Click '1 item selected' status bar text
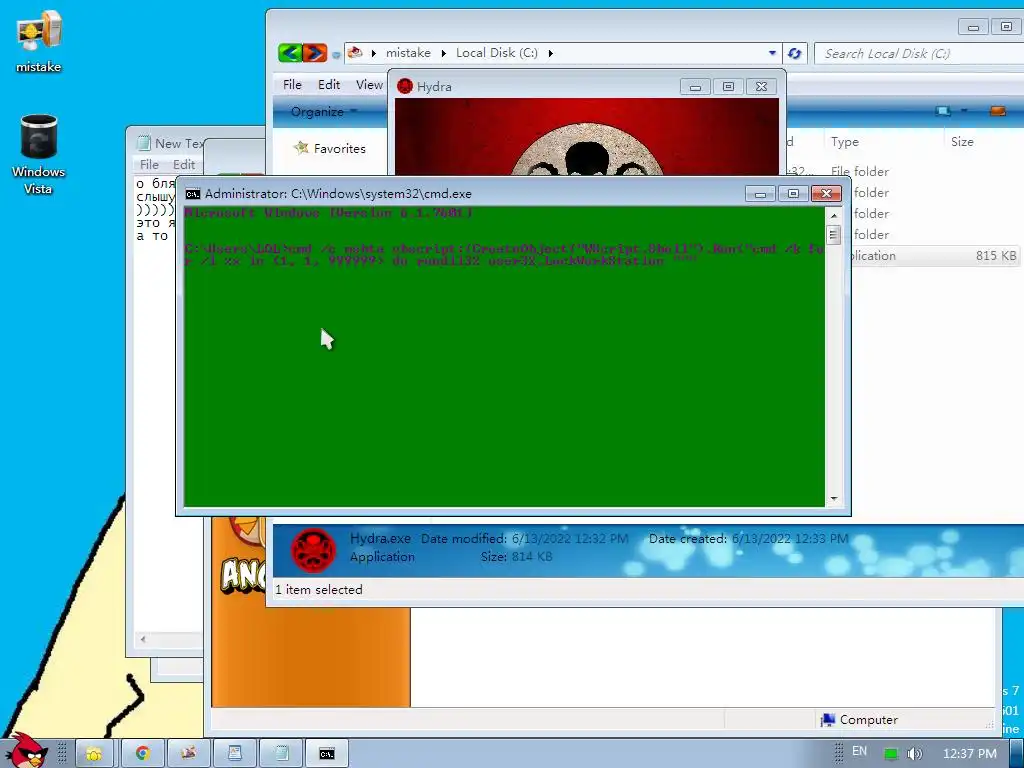 319,590
